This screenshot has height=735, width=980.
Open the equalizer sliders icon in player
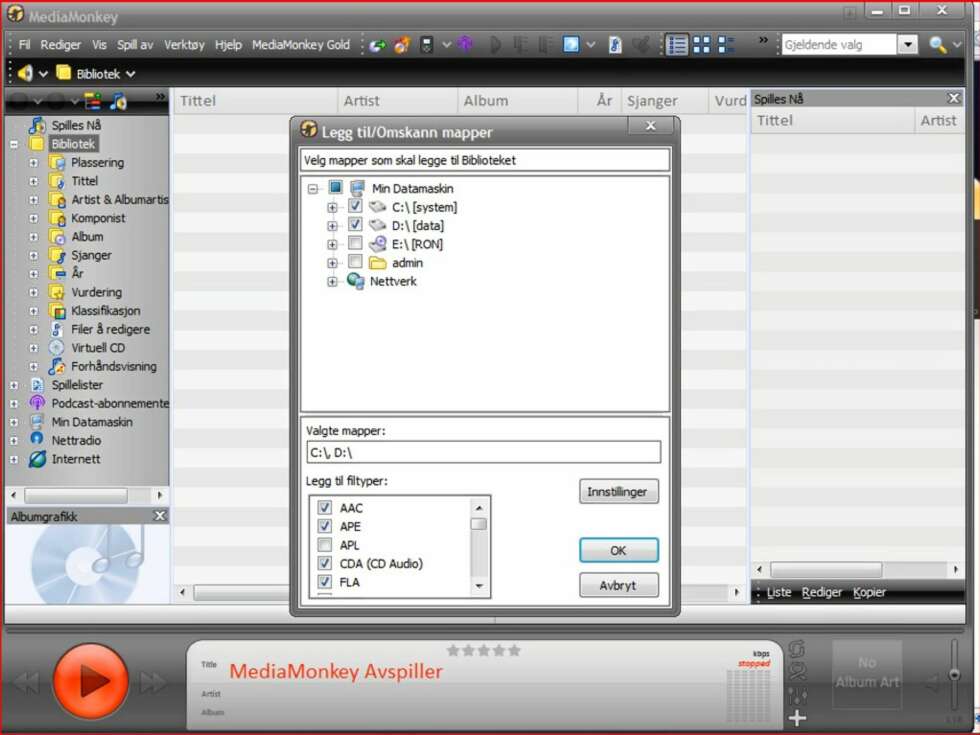coord(798,695)
